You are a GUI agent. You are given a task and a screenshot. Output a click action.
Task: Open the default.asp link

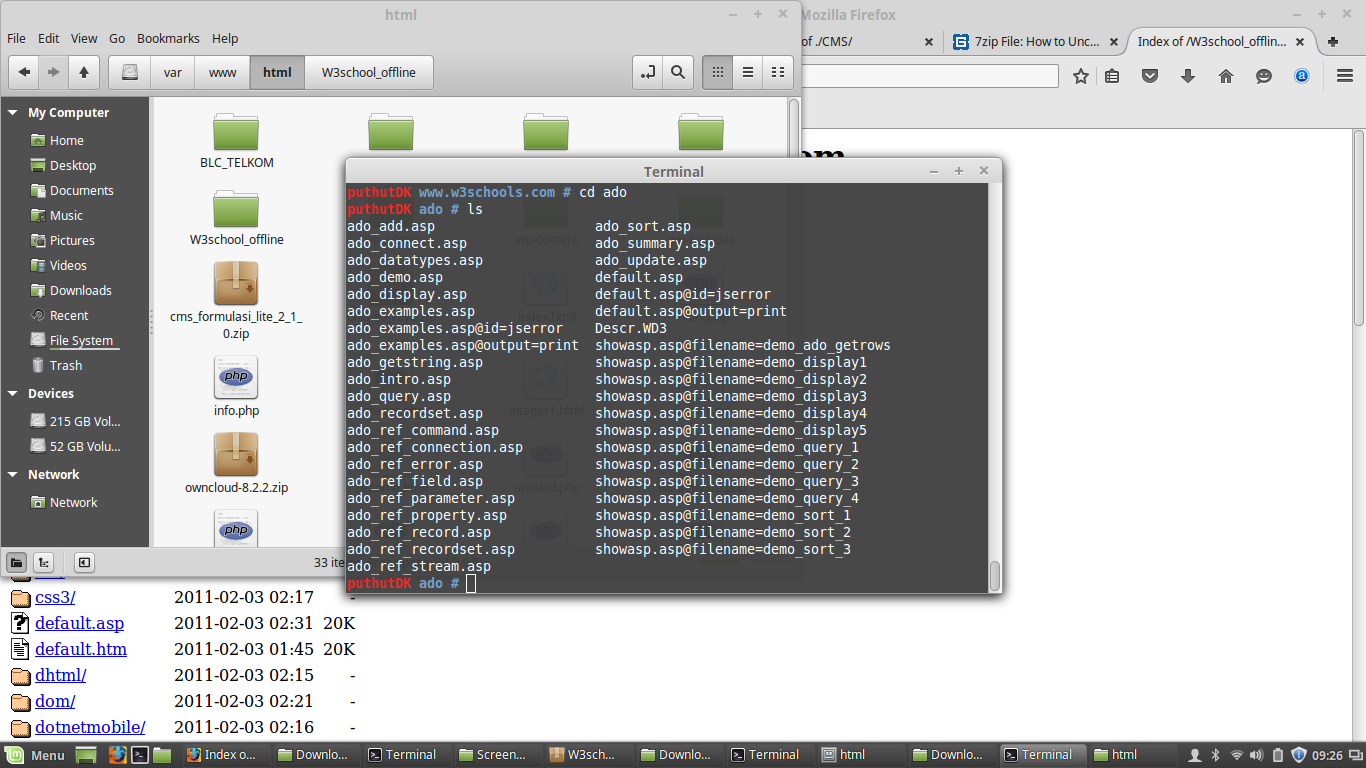pyautogui.click(x=79, y=623)
